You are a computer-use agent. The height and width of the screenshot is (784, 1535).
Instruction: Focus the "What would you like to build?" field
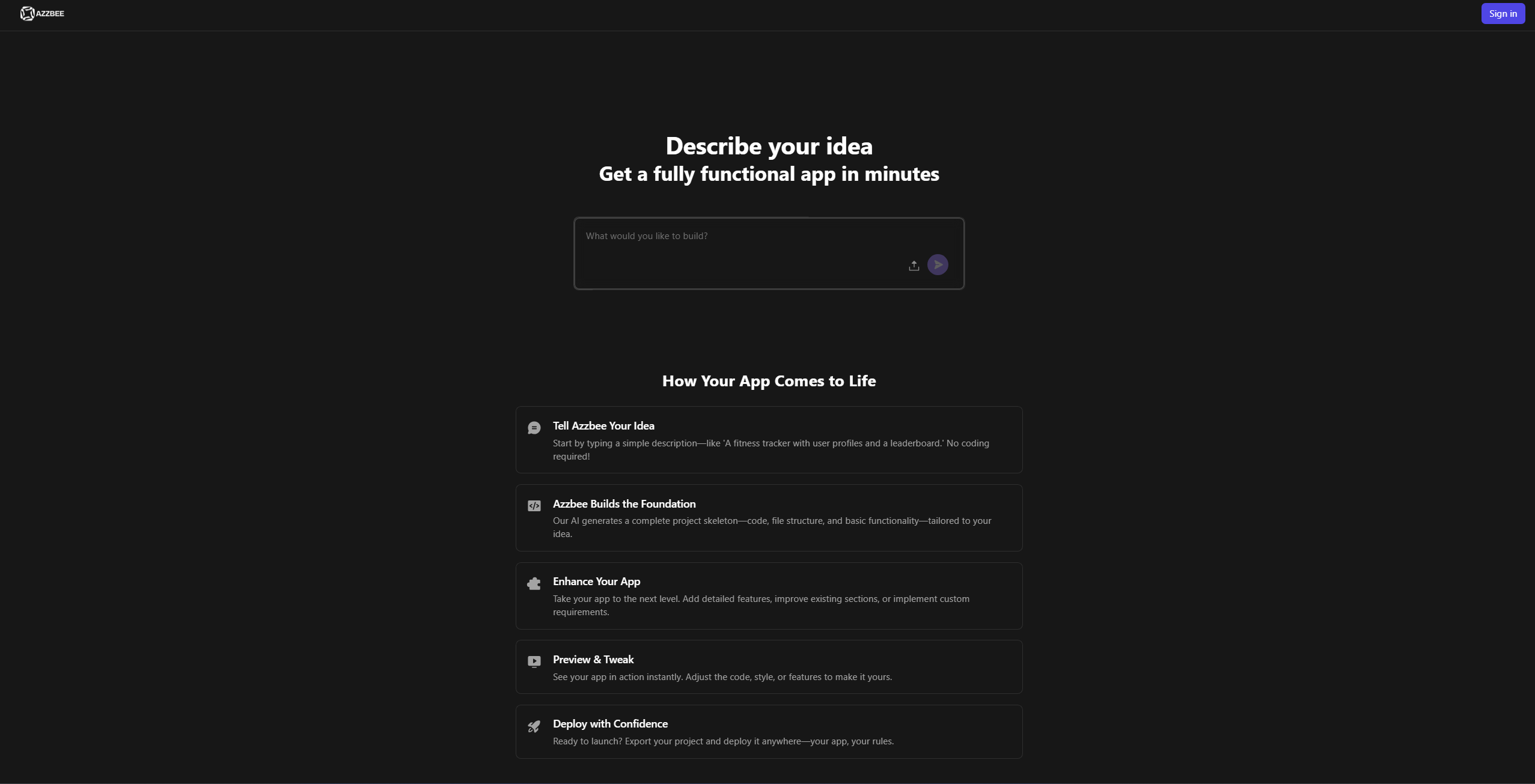click(769, 254)
